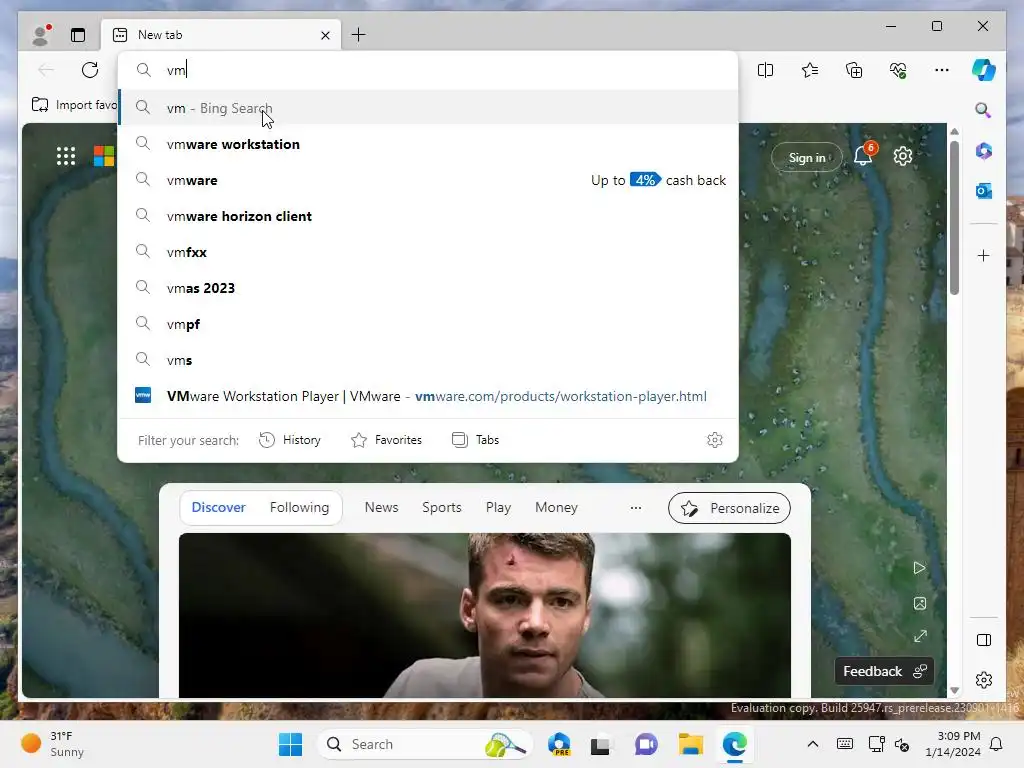Click the Personalize button
The image size is (1024, 768).
point(729,508)
